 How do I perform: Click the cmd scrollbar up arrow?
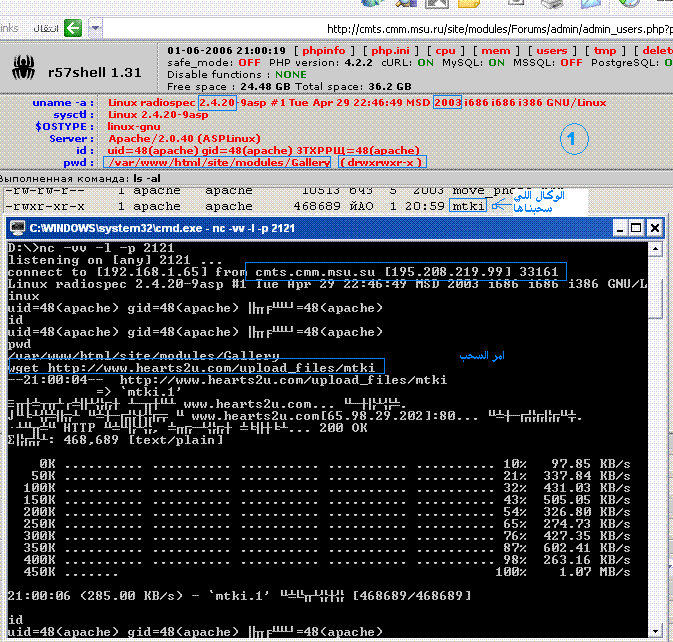coord(655,248)
